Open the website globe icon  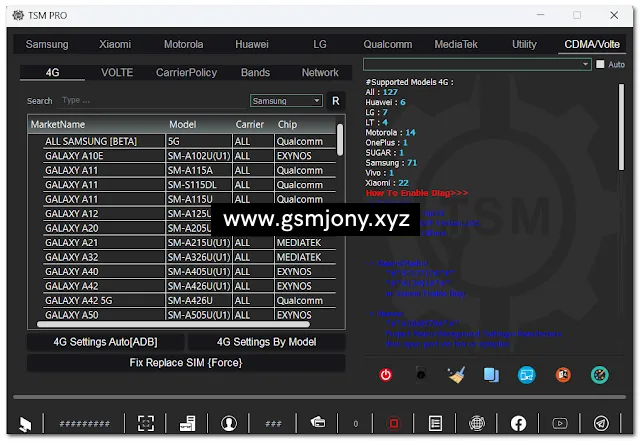click(477, 423)
